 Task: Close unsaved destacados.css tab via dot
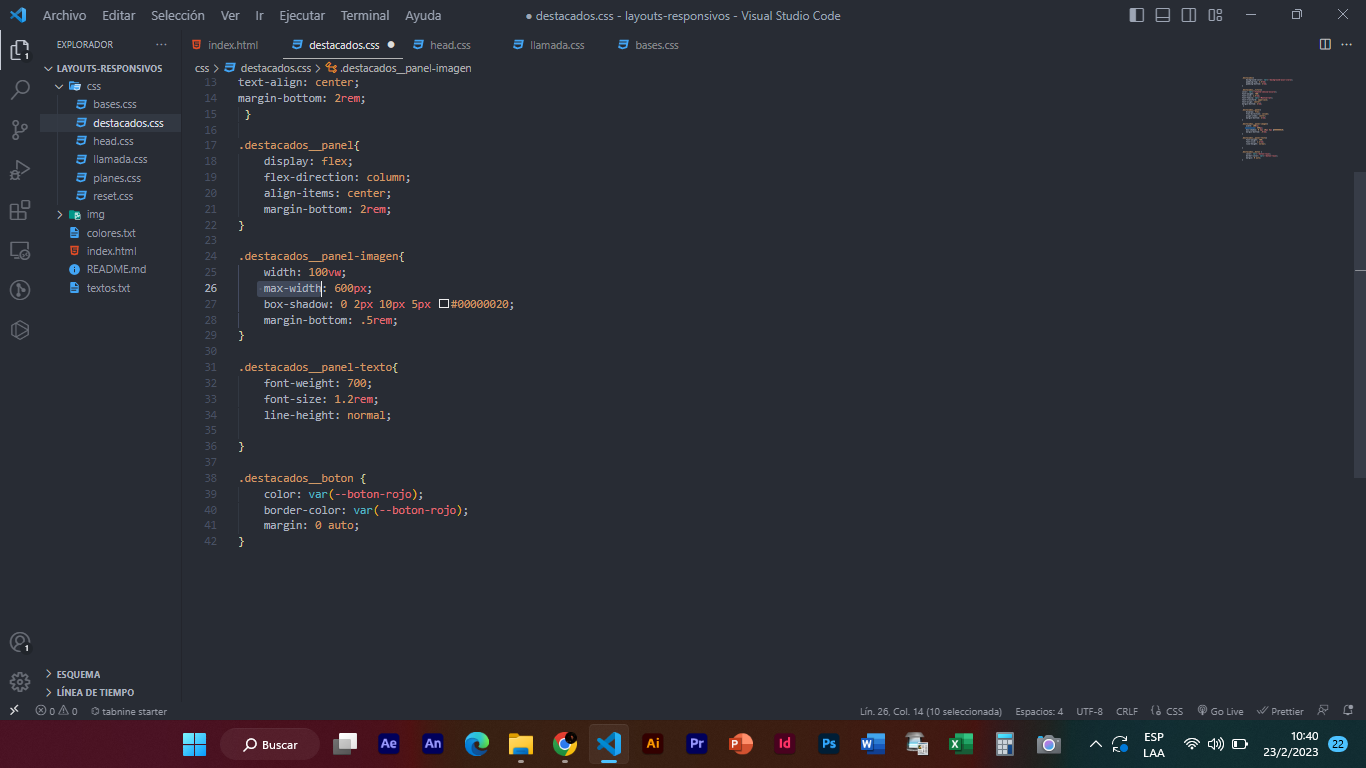[x=391, y=44]
